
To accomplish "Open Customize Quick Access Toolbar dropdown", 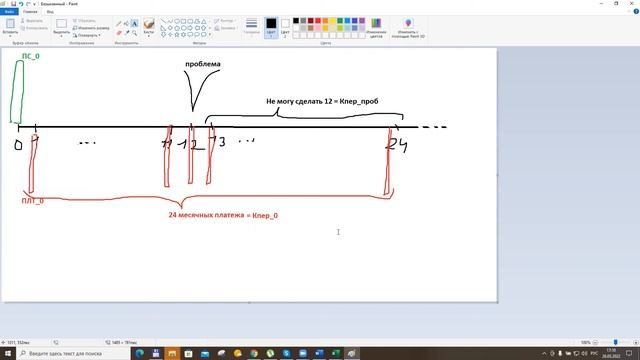I will (x=34, y=4).
